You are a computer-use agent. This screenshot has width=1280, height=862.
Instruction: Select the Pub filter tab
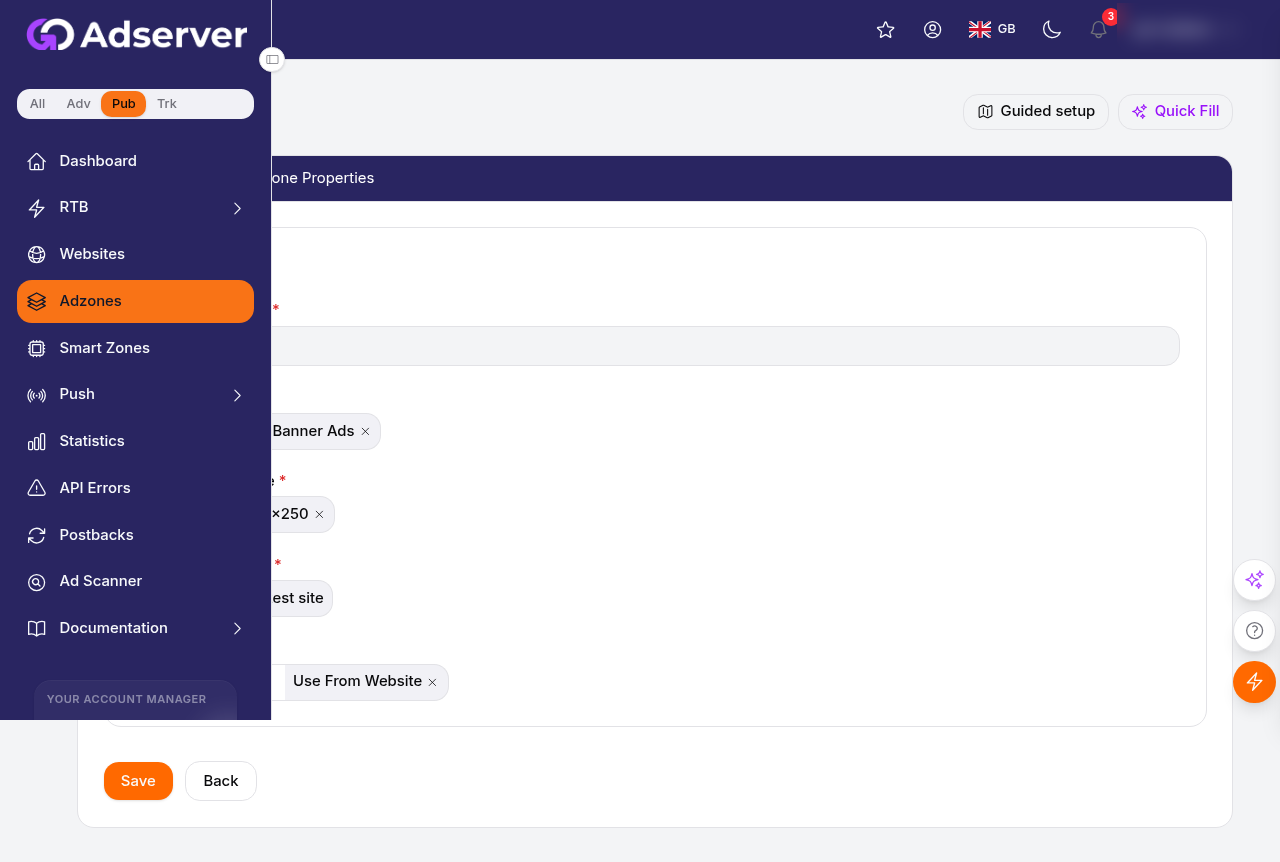(124, 104)
